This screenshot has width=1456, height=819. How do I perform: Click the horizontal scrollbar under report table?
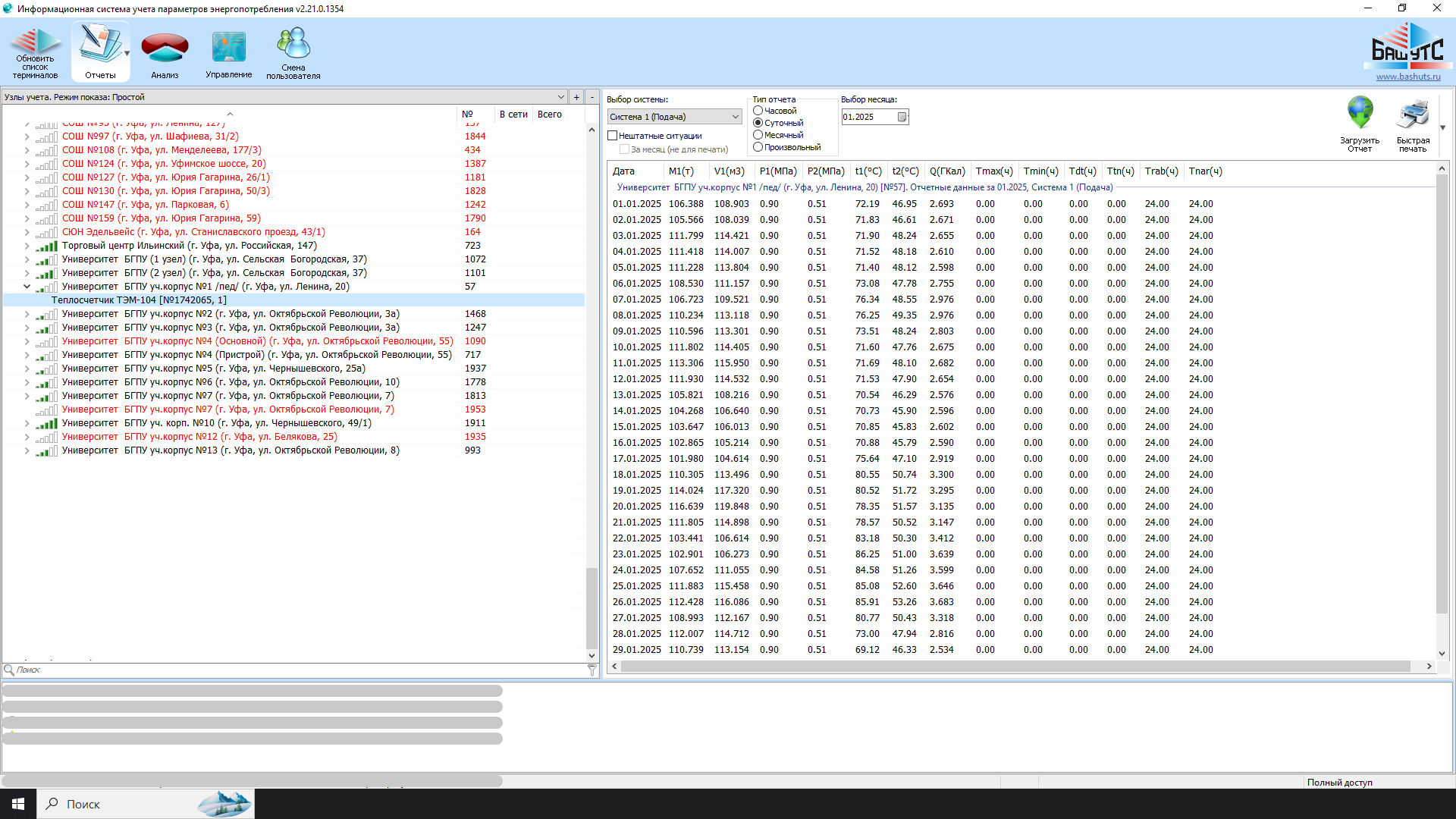pyautogui.click(x=1016, y=667)
